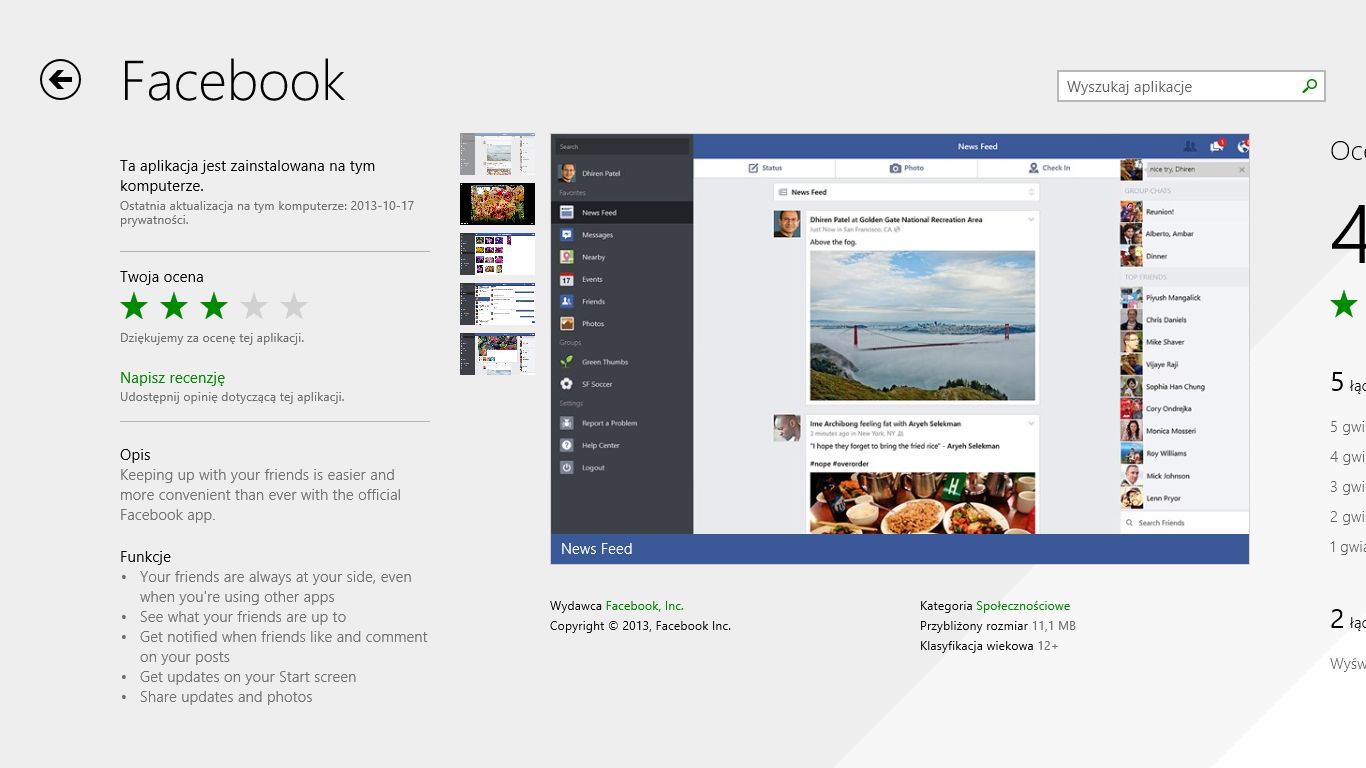Click 'Udostępnij opinię dotyczącą tej aplikacji.' text

tap(232, 396)
